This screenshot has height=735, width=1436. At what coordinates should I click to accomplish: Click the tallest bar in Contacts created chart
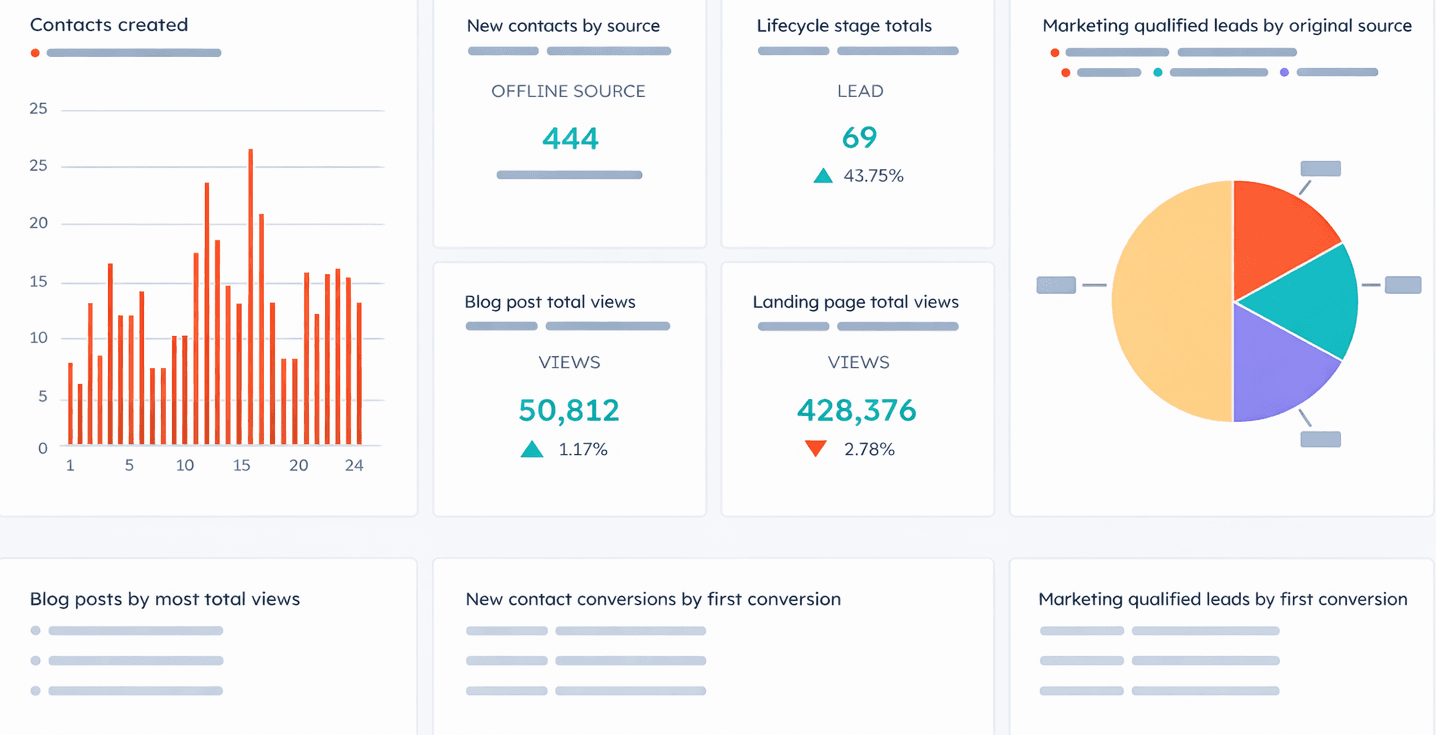tap(248, 300)
